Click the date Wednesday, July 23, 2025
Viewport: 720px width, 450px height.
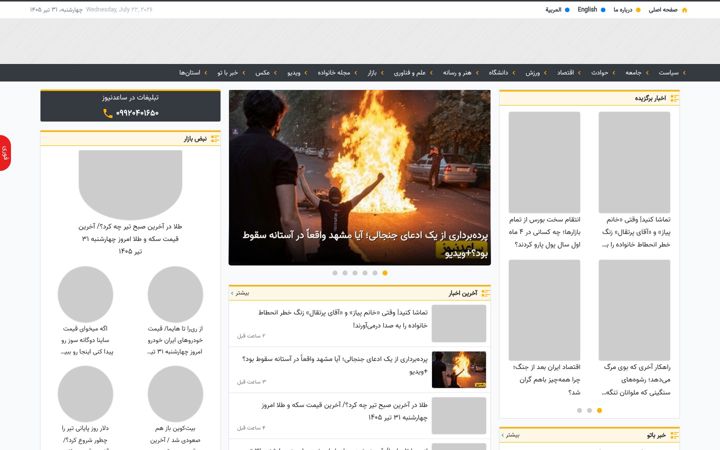(118, 10)
